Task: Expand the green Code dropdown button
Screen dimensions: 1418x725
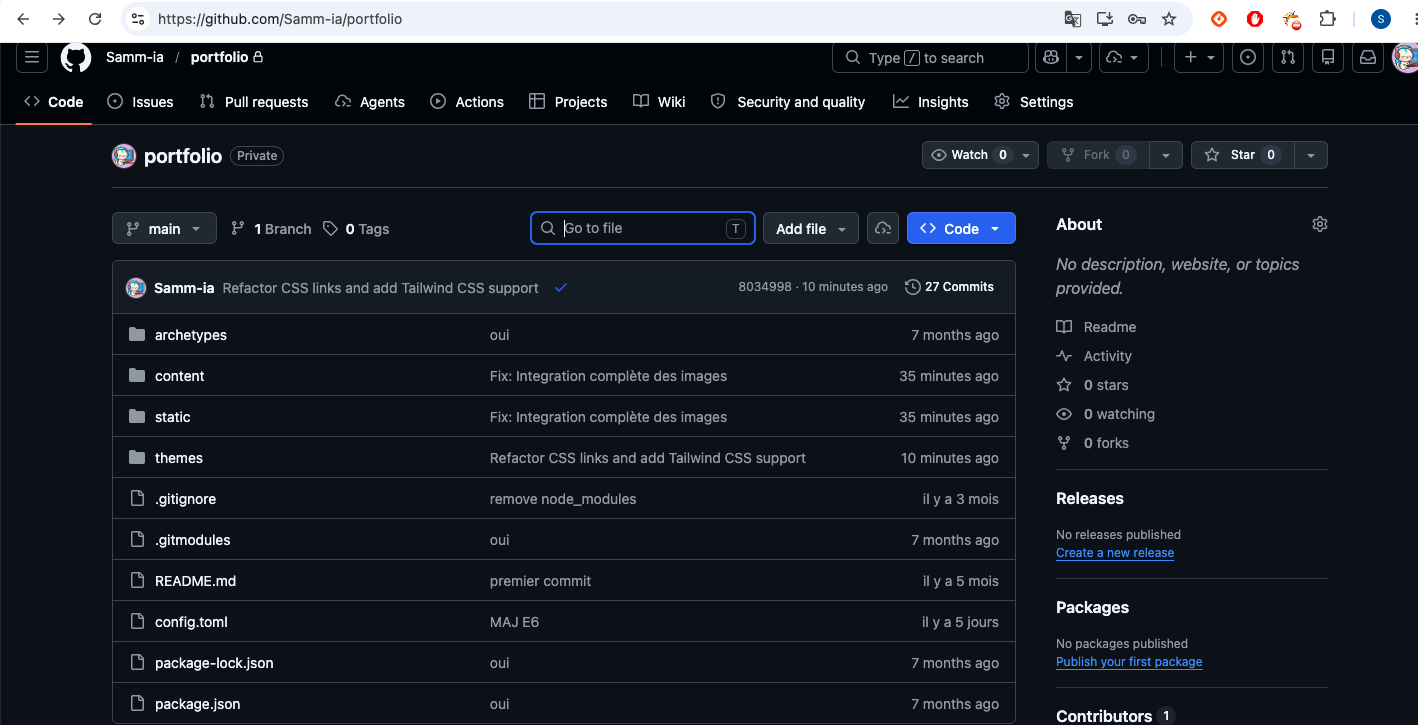Action: tap(961, 228)
